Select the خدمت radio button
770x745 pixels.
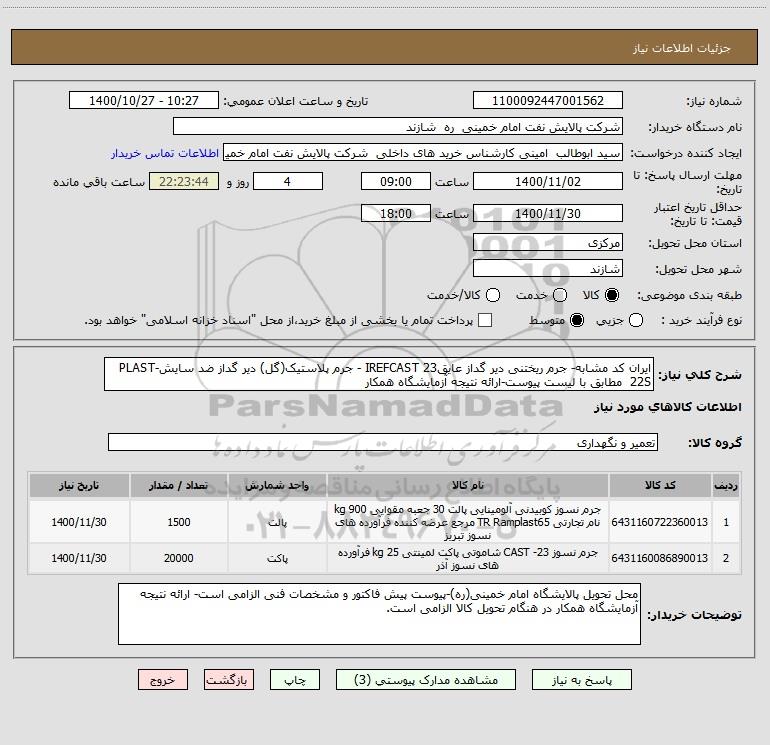tap(560, 295)
